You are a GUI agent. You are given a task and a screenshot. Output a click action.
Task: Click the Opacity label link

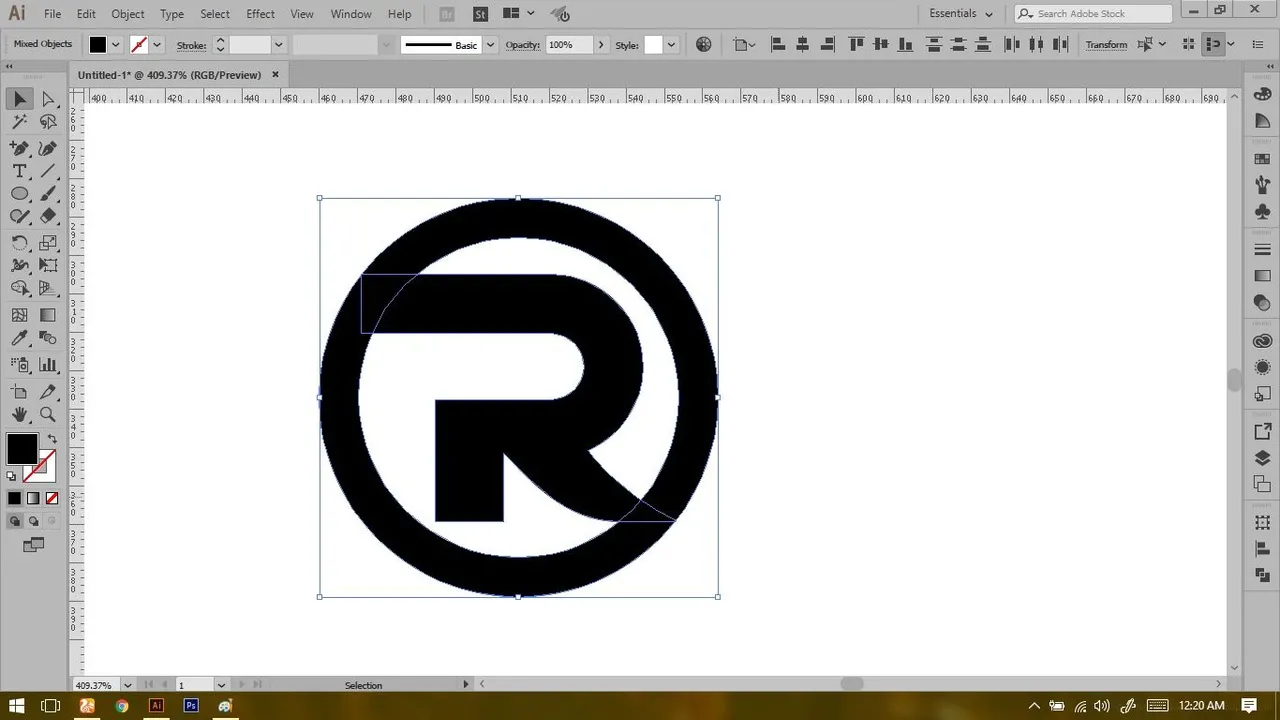point(522,45)
